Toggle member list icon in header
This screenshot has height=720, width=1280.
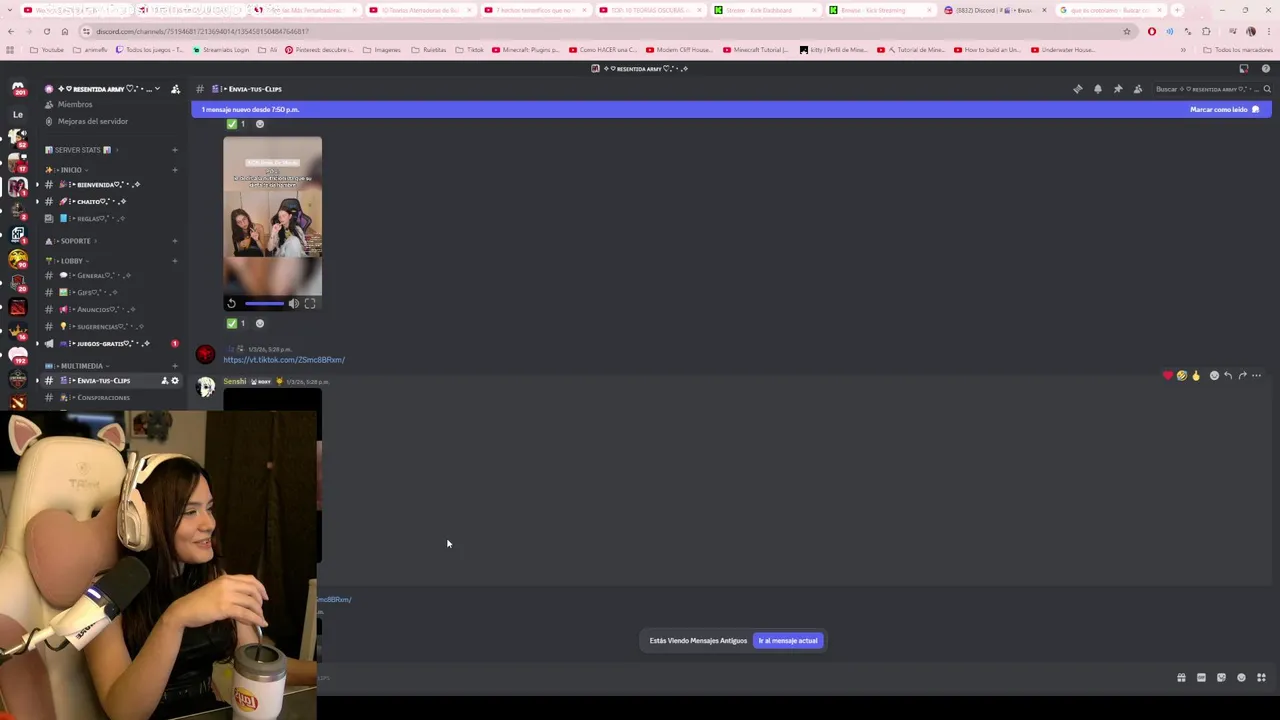coord(1138,89)
